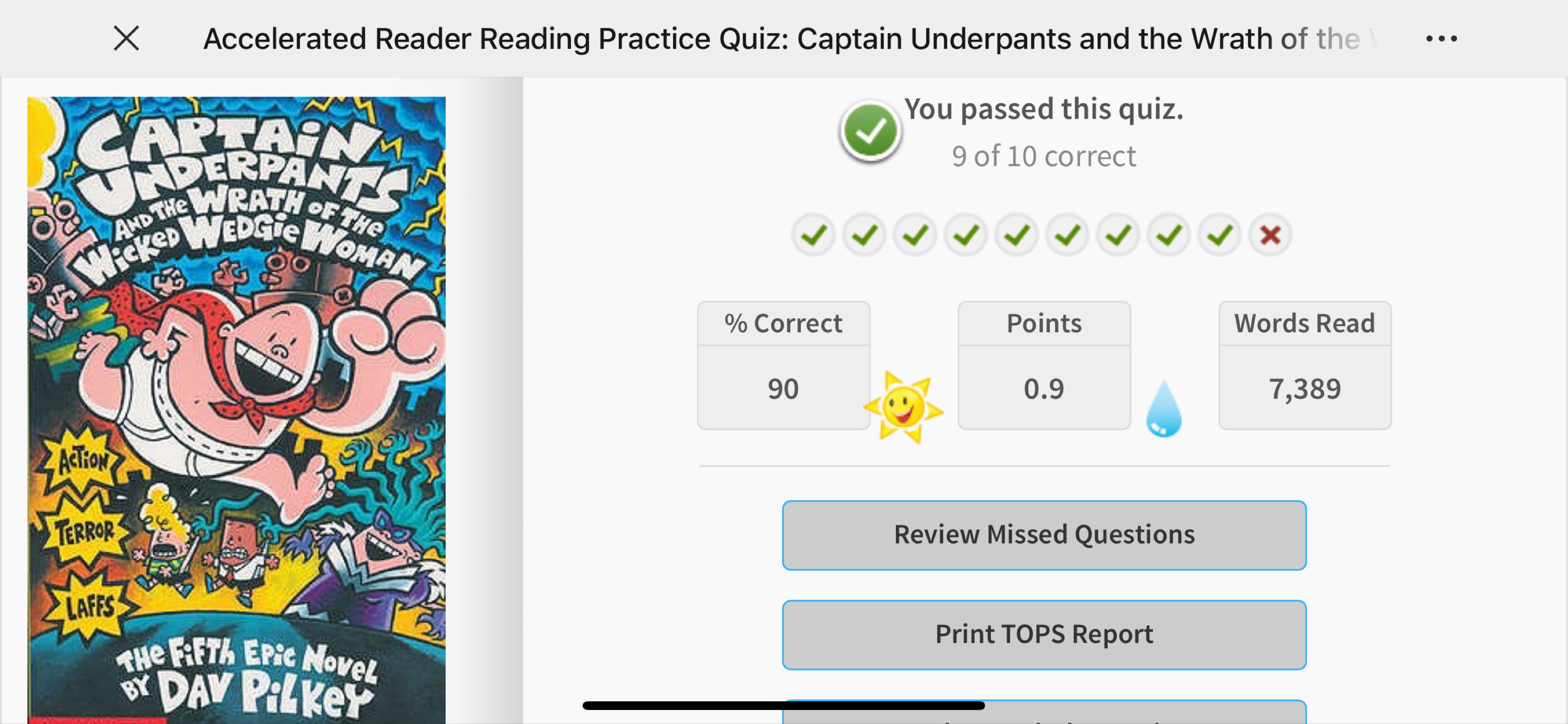Tap the Points value box
Image resolution: width=1568 pixels, height=724 pixels.
point(1044,365)
